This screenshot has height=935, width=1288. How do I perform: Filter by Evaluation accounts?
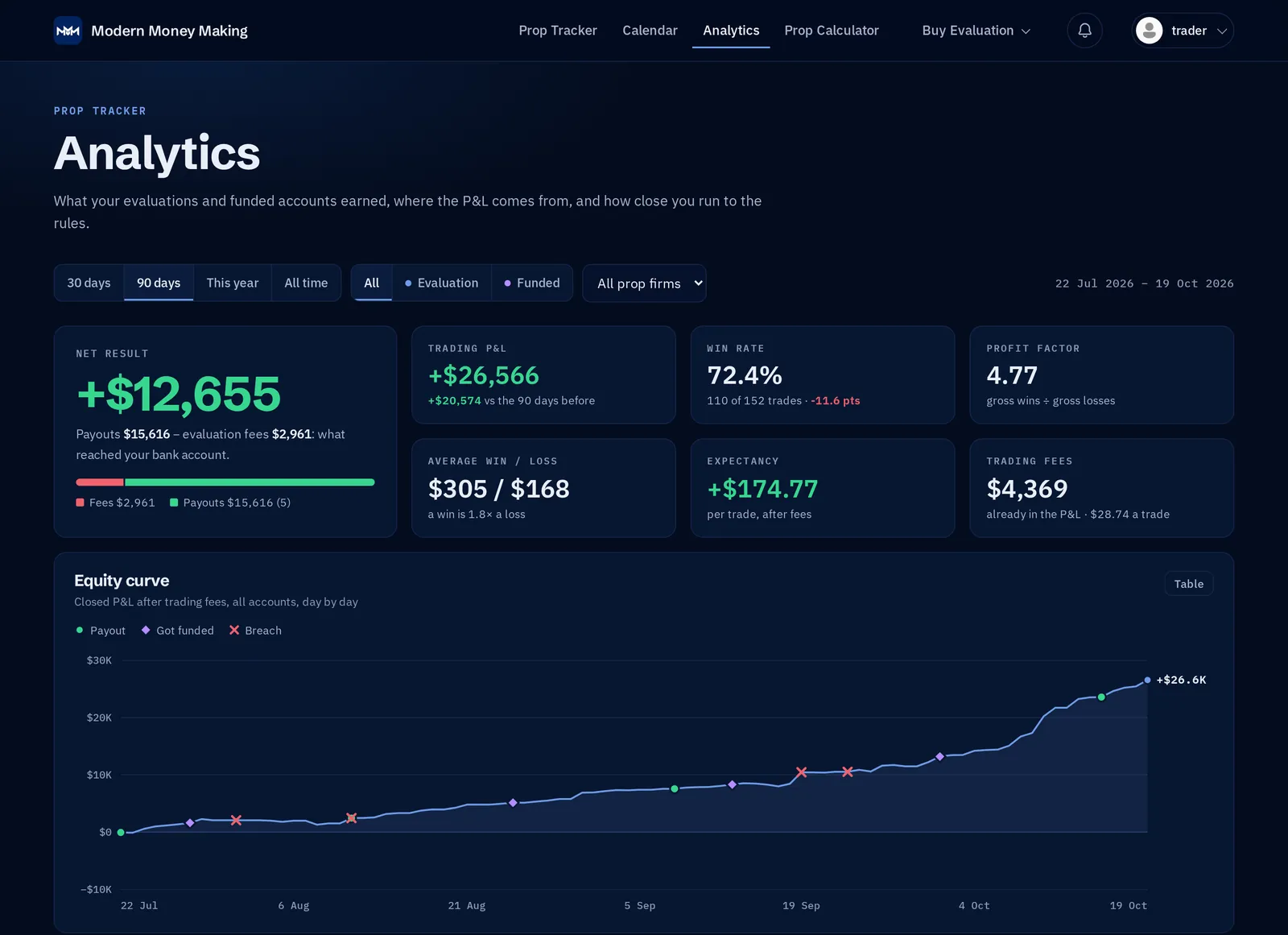coord(441,283)
